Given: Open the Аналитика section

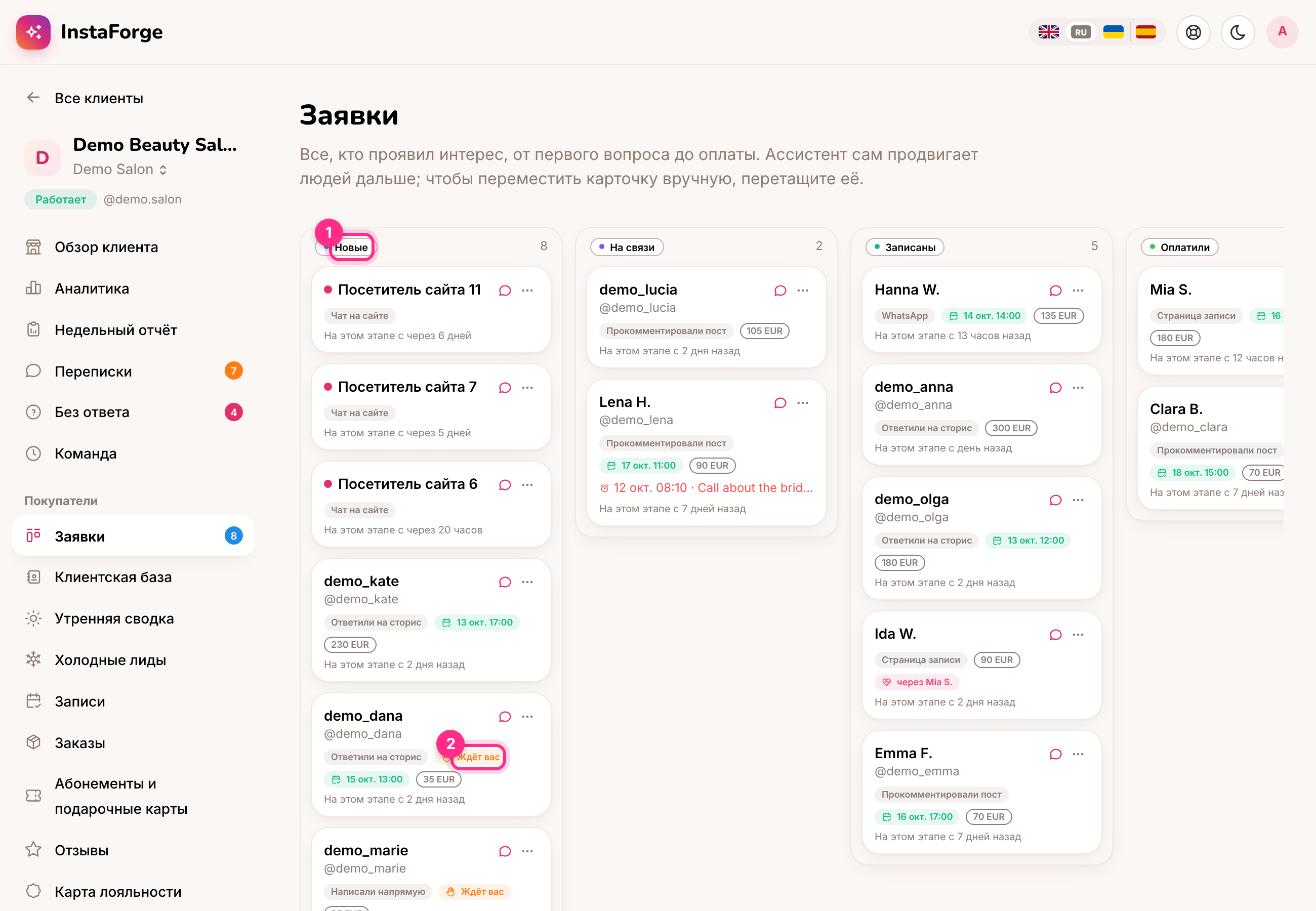Looking at the screenshot, I should [134, 288].
